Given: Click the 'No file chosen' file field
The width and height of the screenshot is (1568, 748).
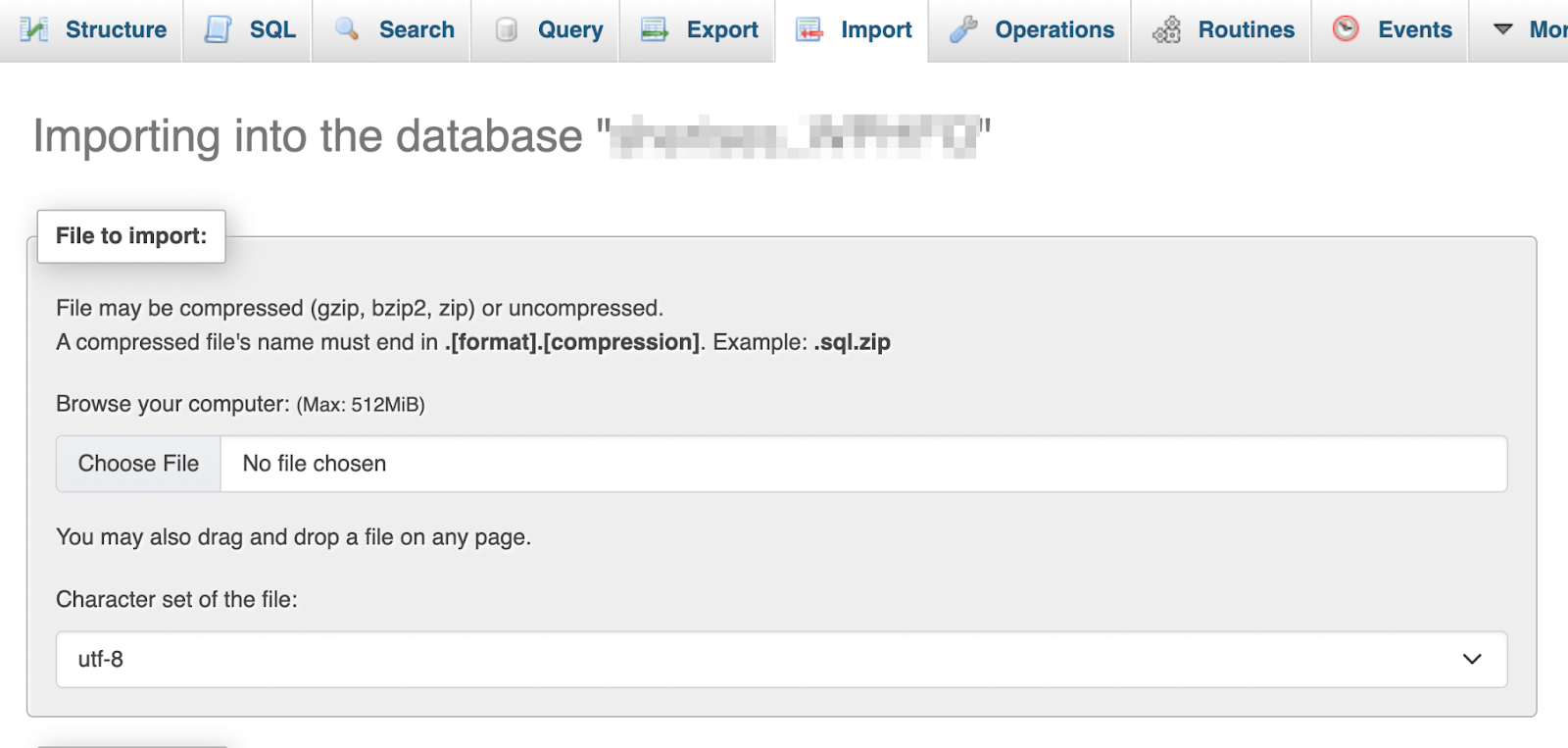Looking at the screenshot, I should click(x=862, y=464).
